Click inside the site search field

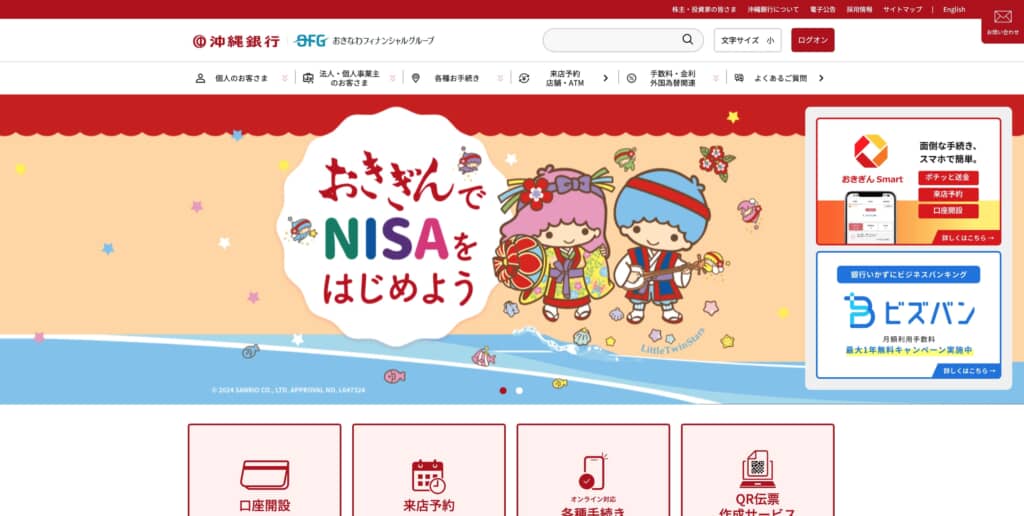(613, 40)
